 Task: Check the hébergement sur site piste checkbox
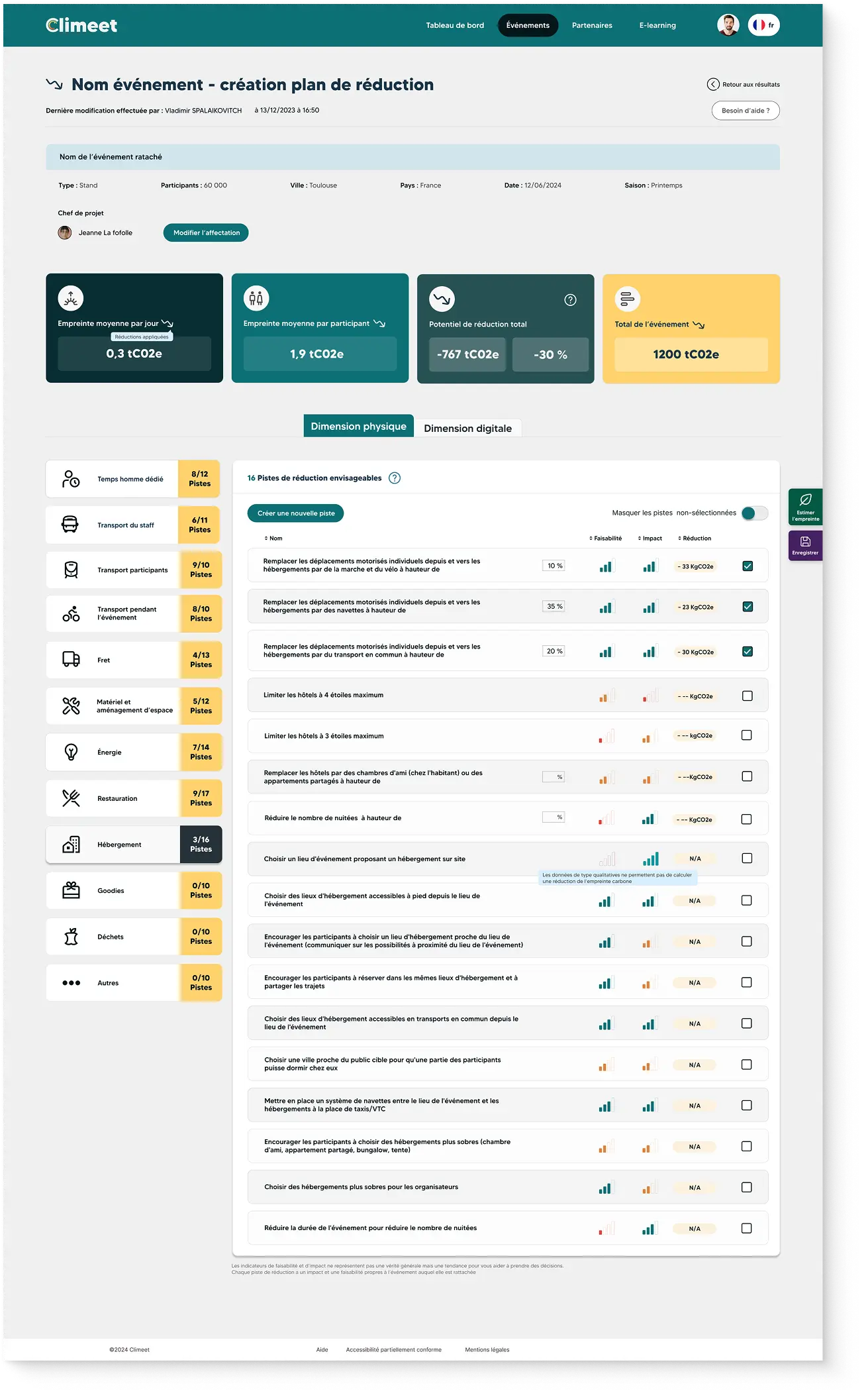coord(747,858)
